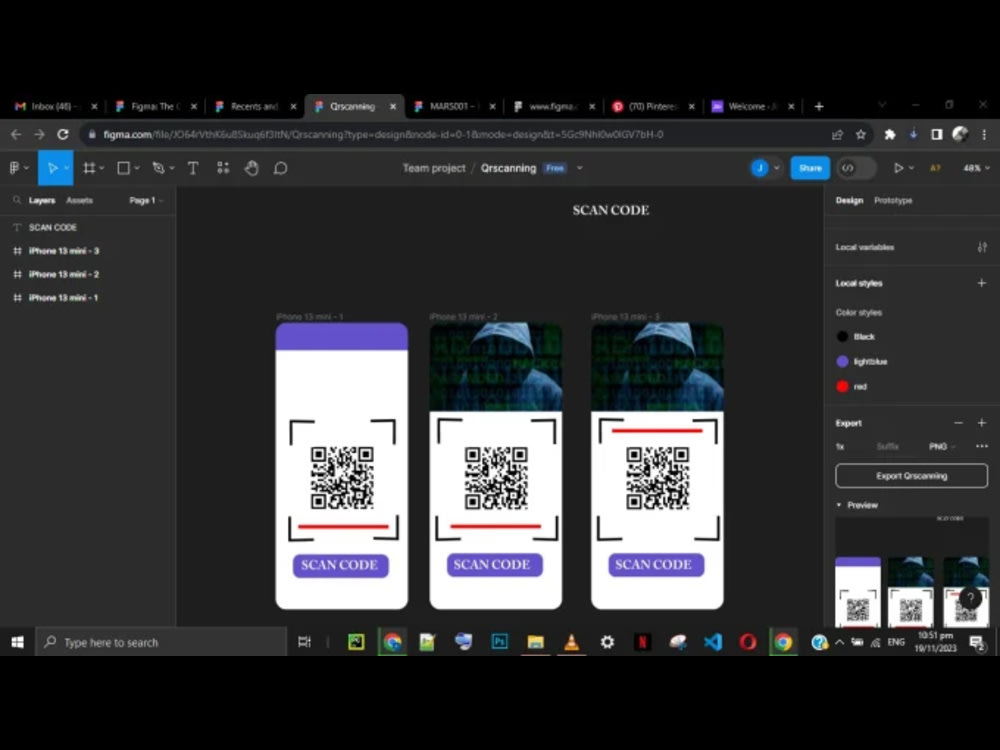Toggle Dev Mode switch

[855, 168]
